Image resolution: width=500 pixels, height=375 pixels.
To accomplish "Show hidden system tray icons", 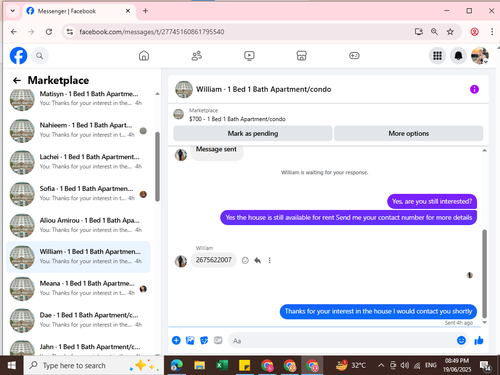I will click(x=381, y=366).
